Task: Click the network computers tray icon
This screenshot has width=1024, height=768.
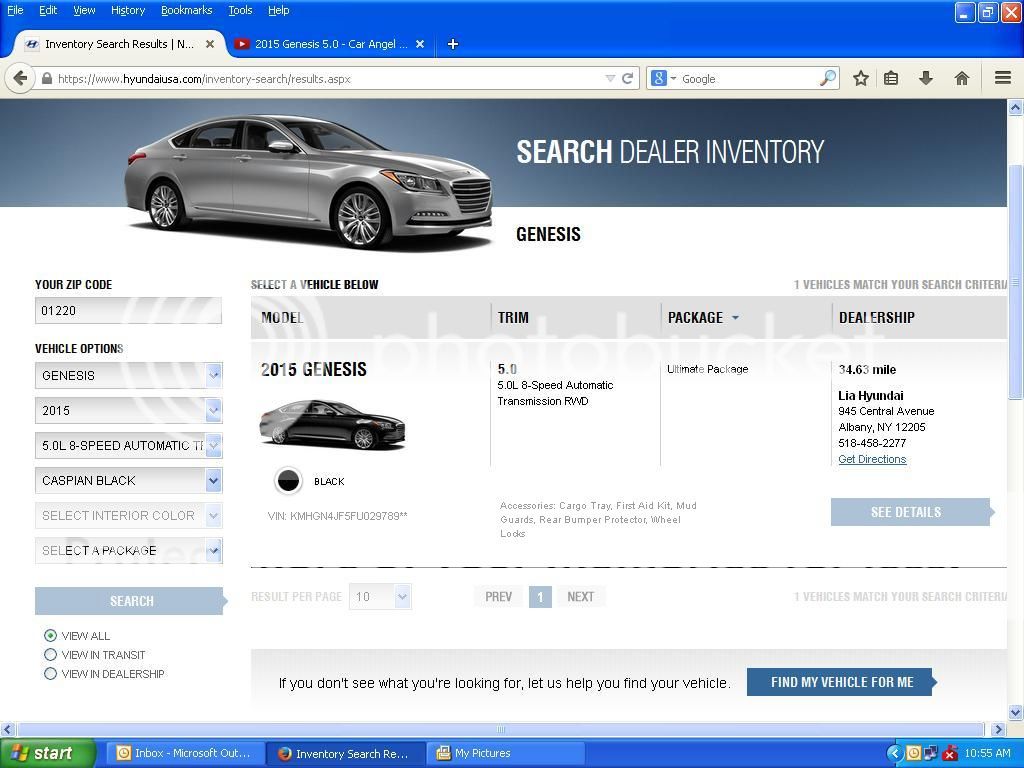Action: (931, 753)
